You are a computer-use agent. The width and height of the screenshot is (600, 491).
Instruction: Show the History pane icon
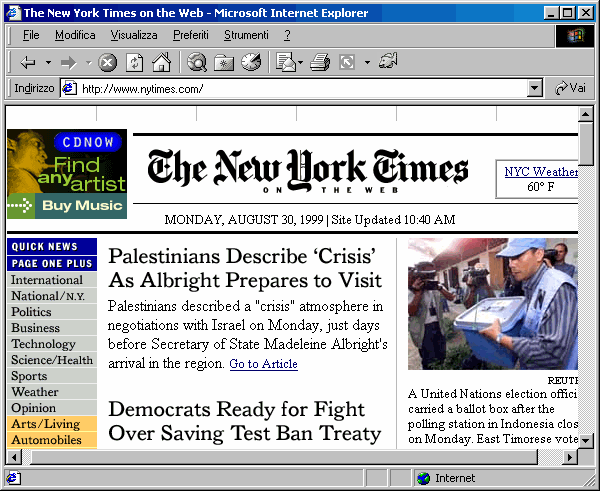click(250, 62)
